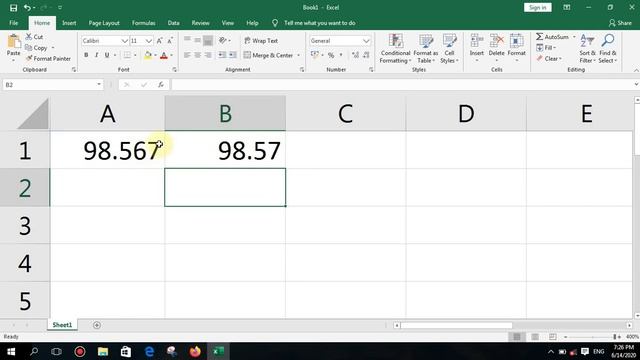The height and width of the screenshot is (360, 640).
Task: Toggle Wrap Text
Action: (261, 41)
